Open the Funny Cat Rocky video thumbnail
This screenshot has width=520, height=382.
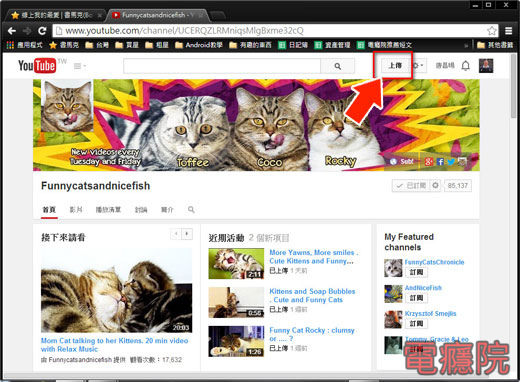tap(236, 341)
